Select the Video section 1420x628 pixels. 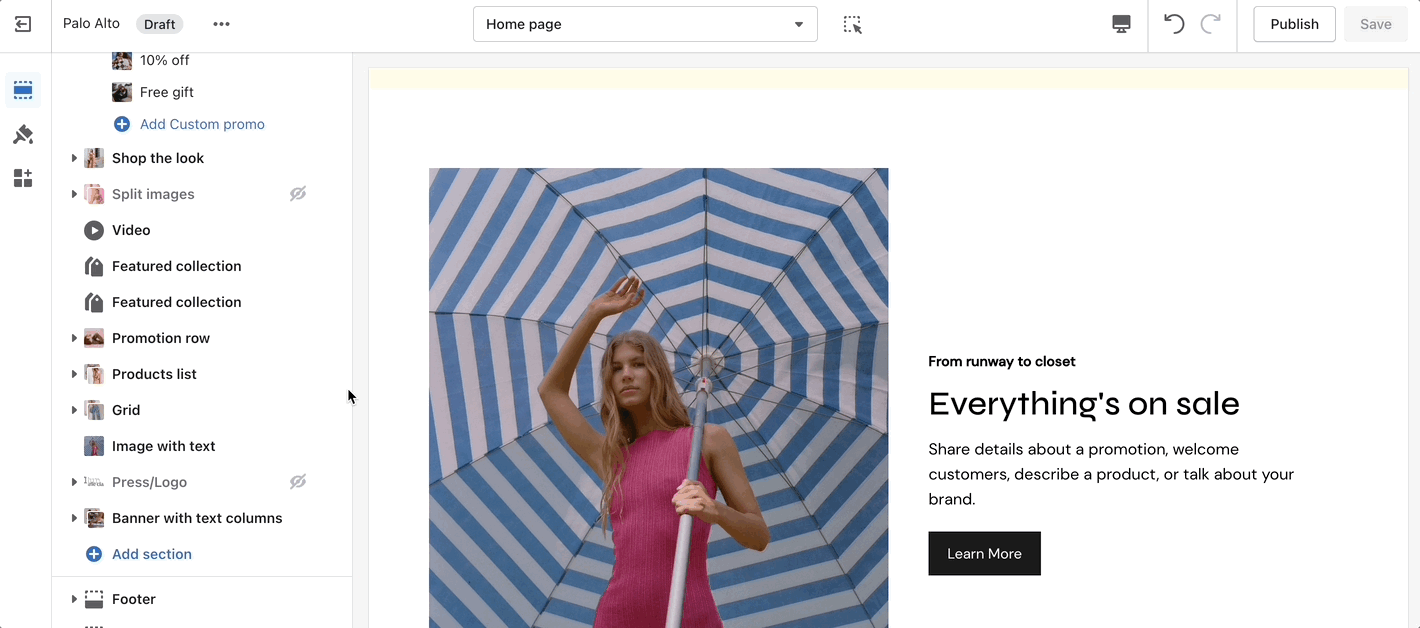coord(131,230)
